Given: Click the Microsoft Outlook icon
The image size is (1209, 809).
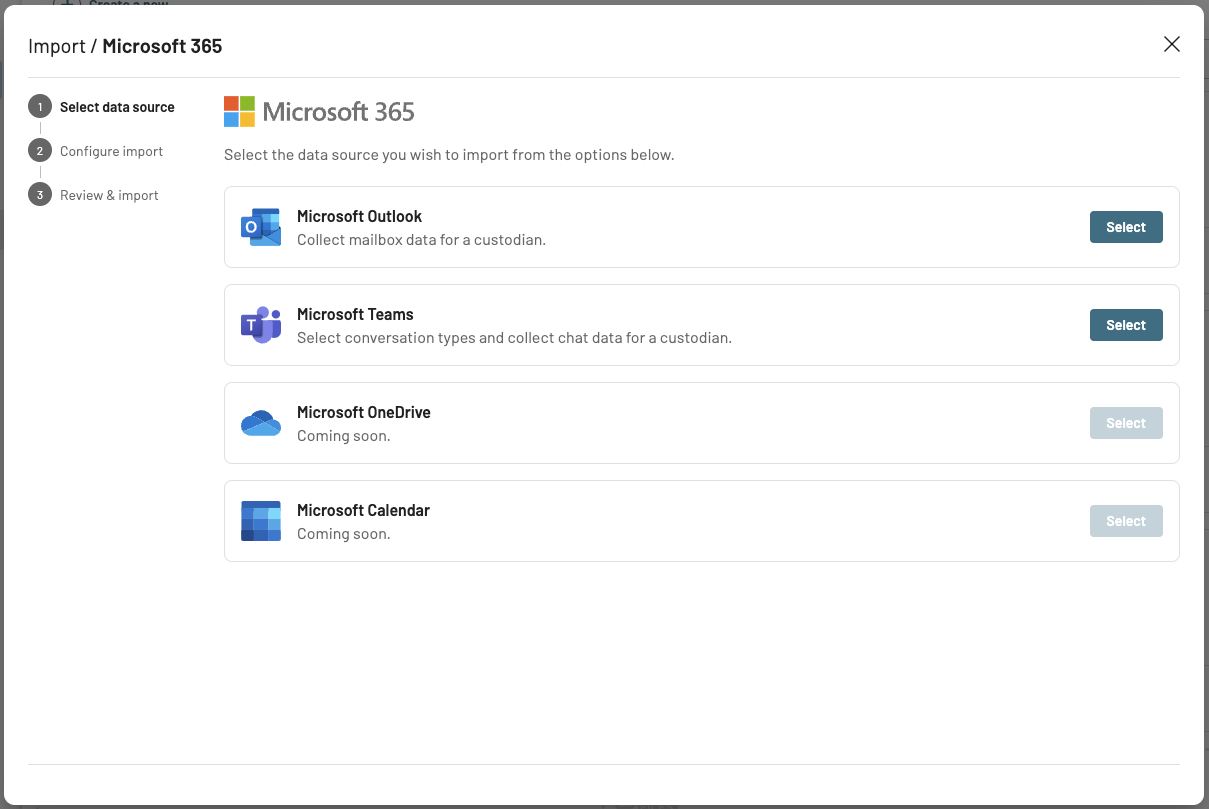Looking at the screenshot, I should 261,227.
